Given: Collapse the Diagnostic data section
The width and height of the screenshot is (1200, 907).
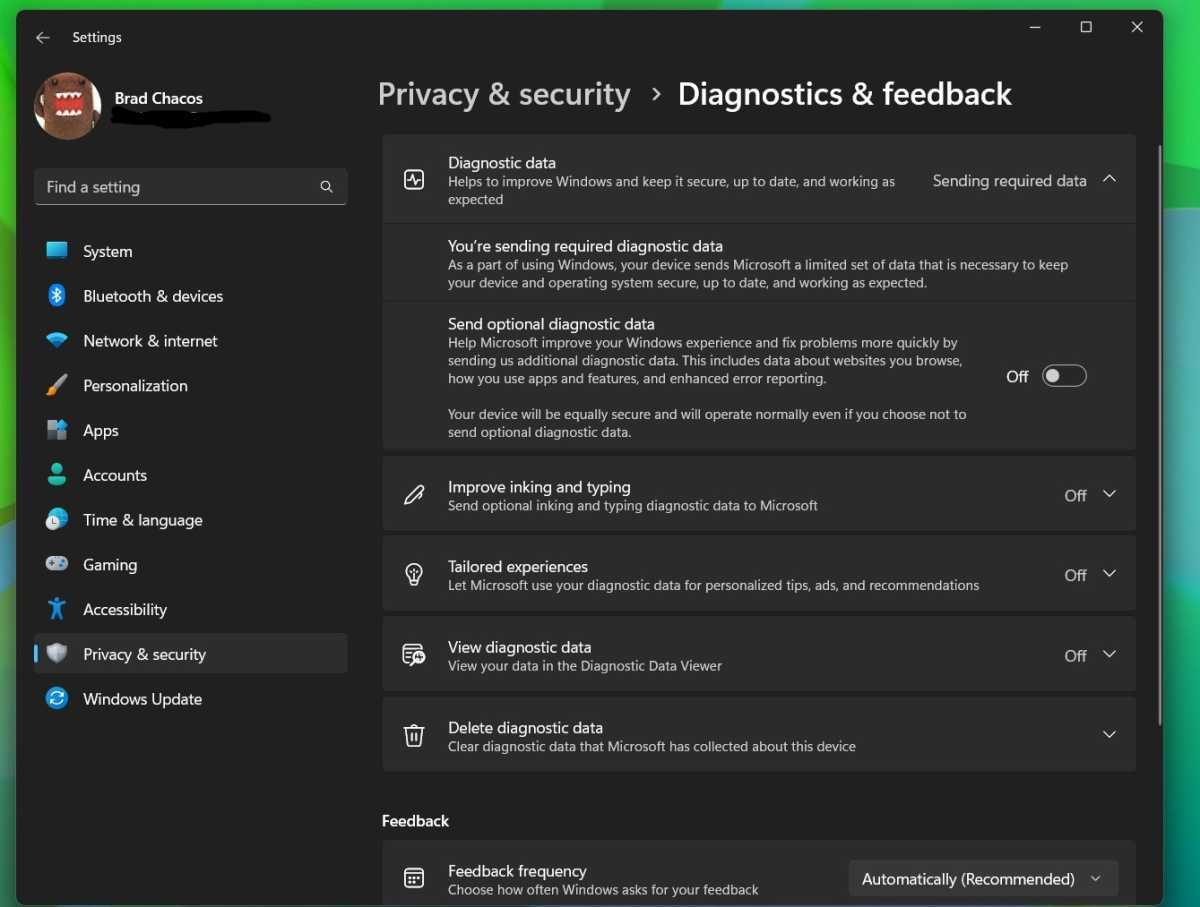Looking at the screenshot, I should tap(1109, 178).
